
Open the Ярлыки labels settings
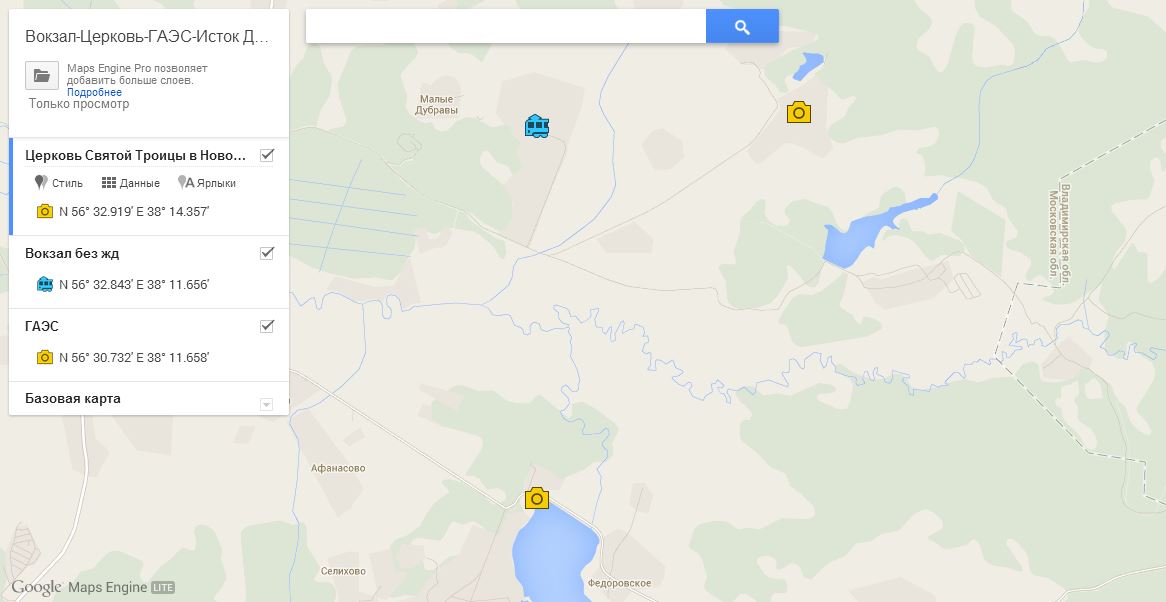(207, 183)
